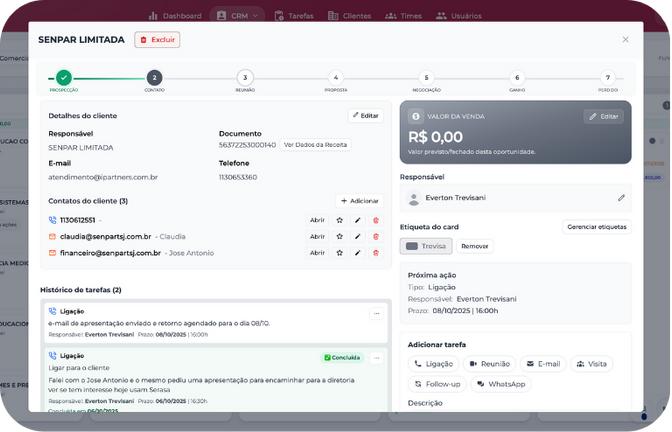672x432 pixels.
Task: Jump to stage 4 Proposta in pipeline
Action: (336, 77)
